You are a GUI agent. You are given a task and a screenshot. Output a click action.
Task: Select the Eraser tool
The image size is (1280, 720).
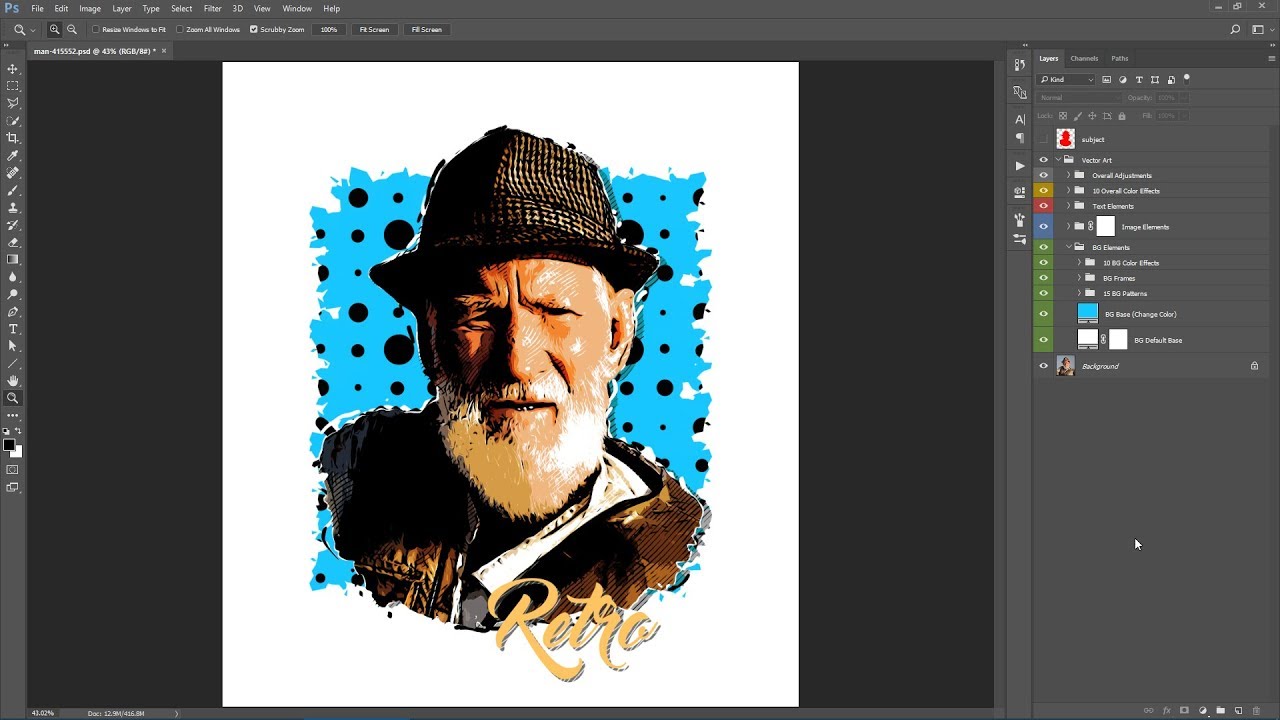pyautogui.click(x=13, y=242)
